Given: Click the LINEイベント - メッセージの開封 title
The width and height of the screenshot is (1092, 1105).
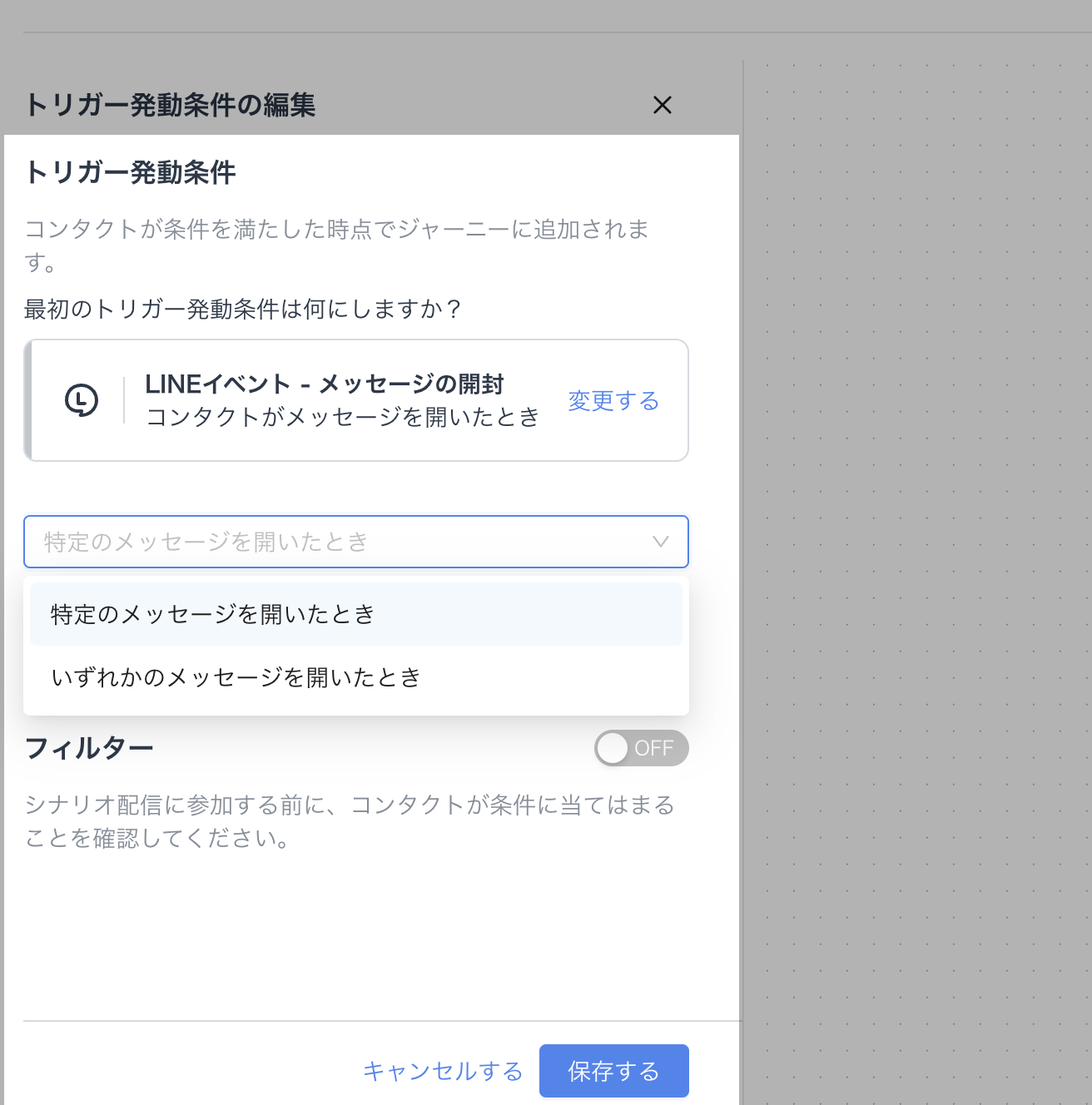Looking at the screenshot, I should pyautogui.click(x=325, y=384).
